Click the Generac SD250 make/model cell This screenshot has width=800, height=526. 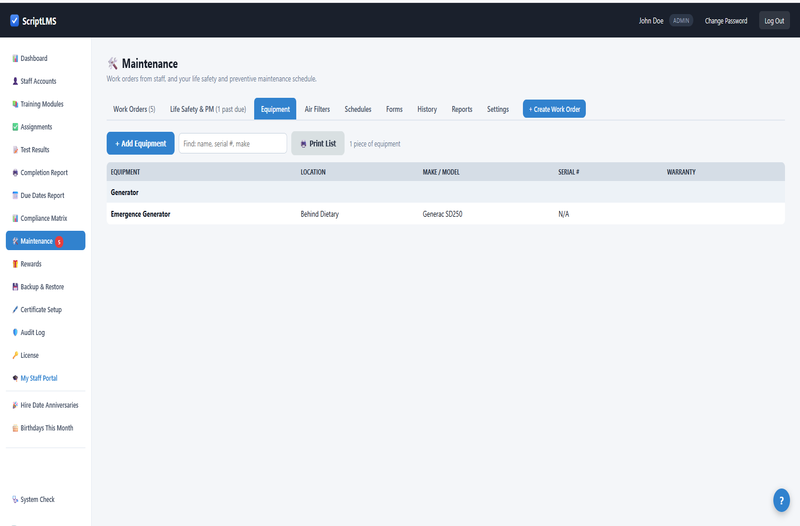[x=442, y=214]
